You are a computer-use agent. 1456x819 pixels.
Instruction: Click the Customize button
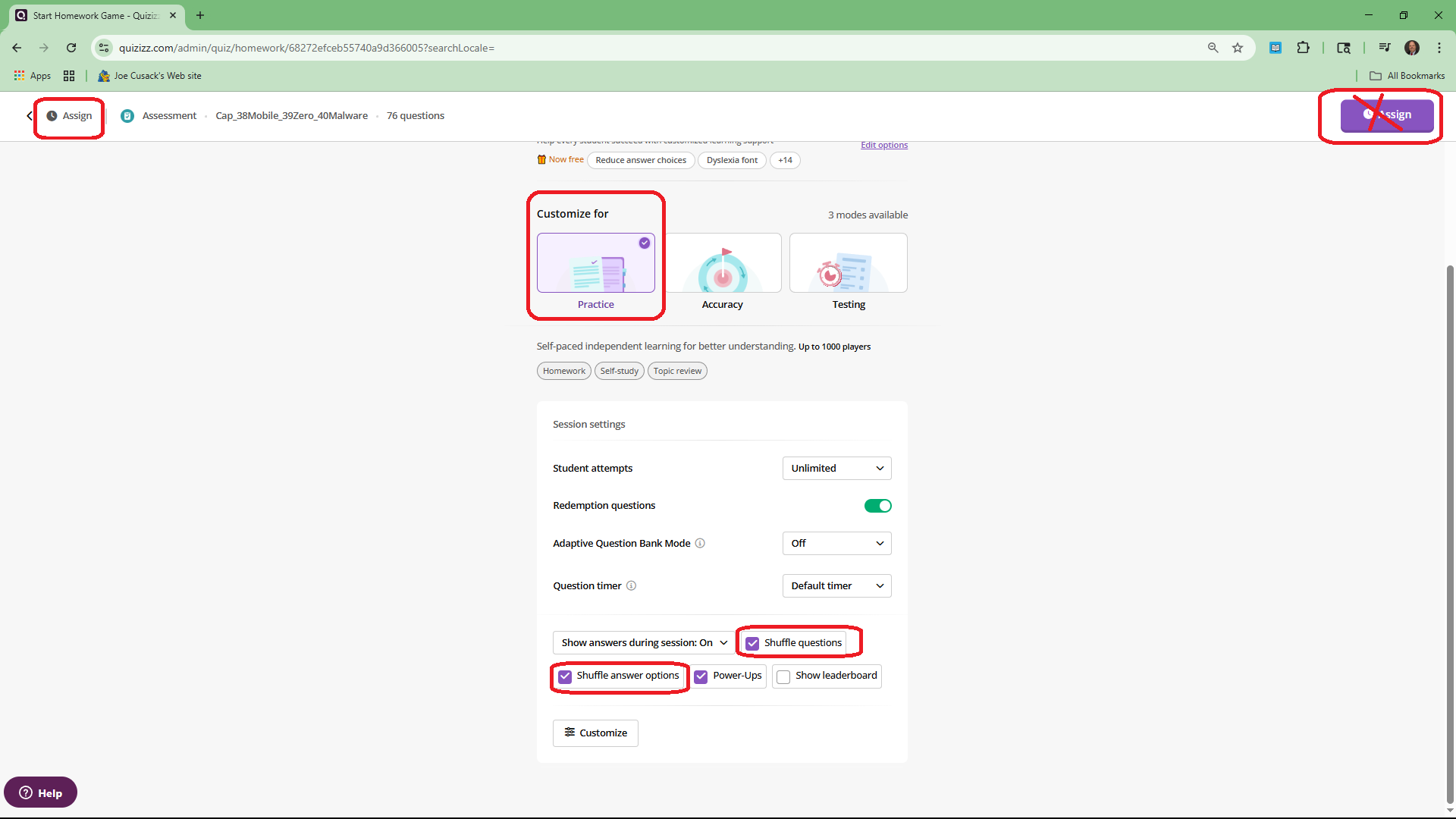tap(595, 733)
